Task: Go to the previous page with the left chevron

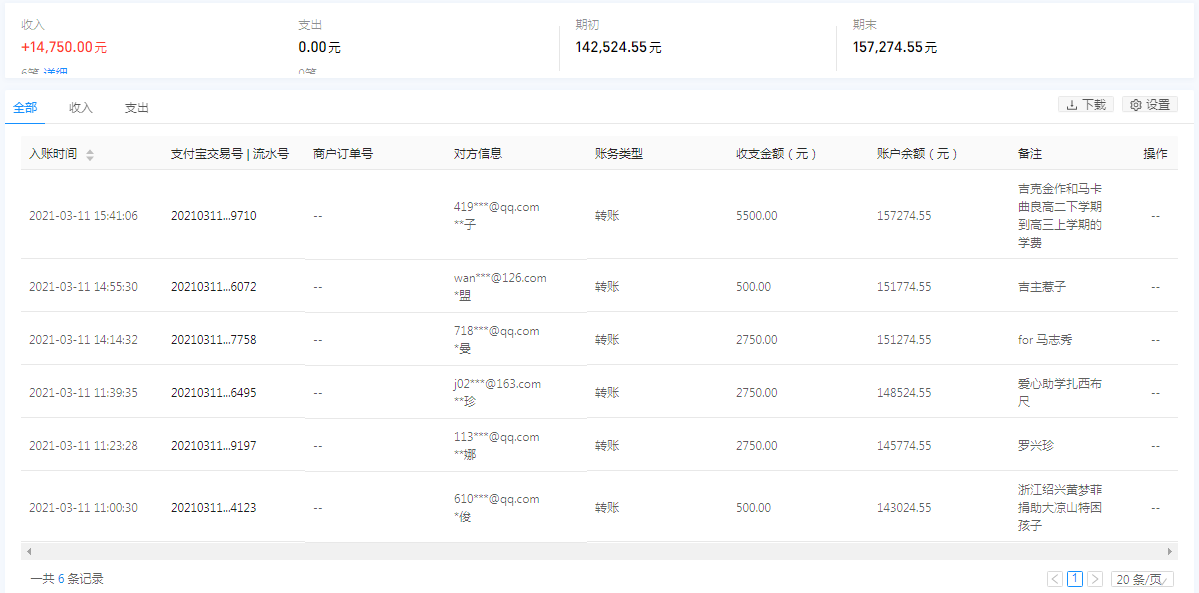Action: [x=1054, y=579]
